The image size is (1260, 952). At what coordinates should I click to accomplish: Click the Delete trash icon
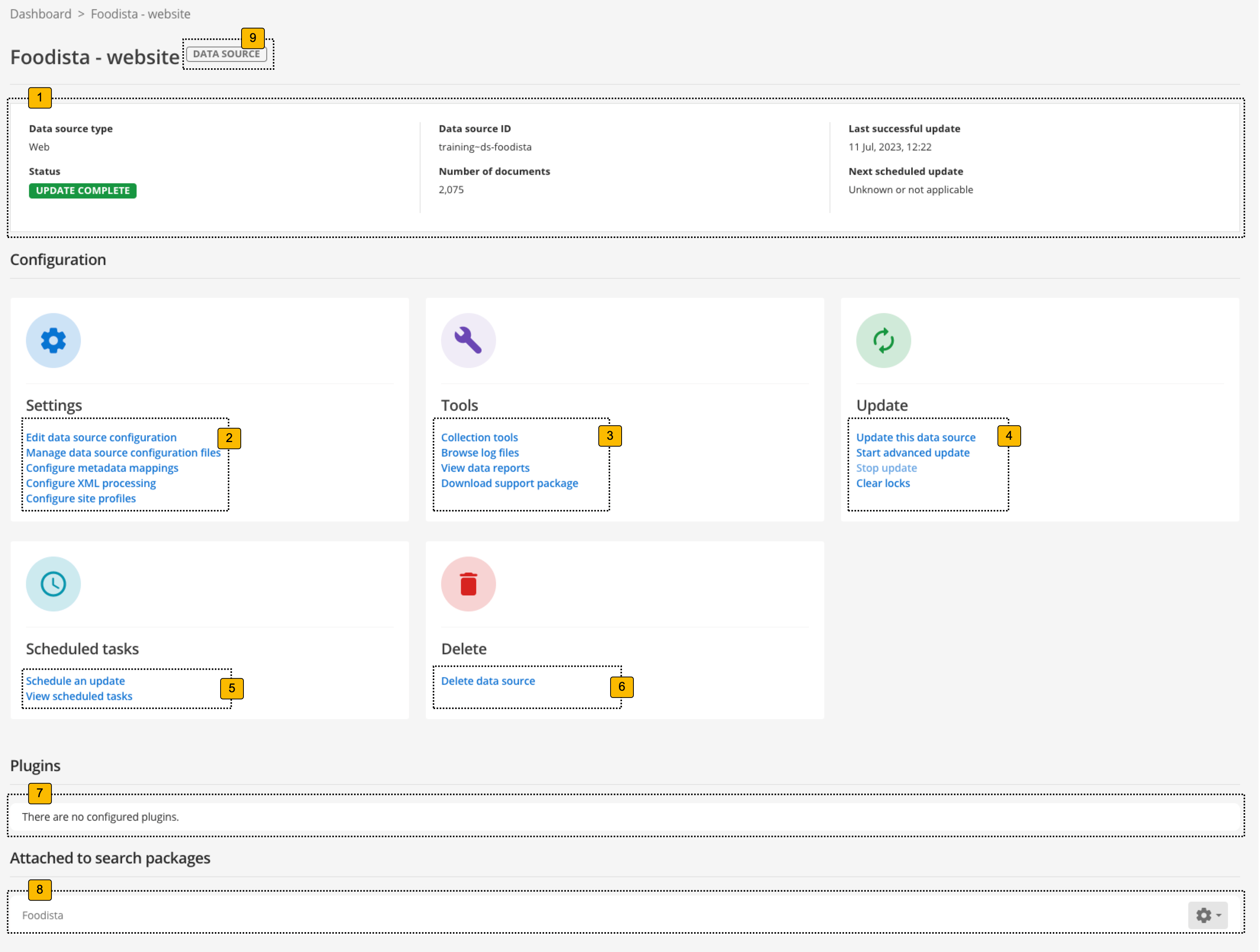click(x=468, y=584)
